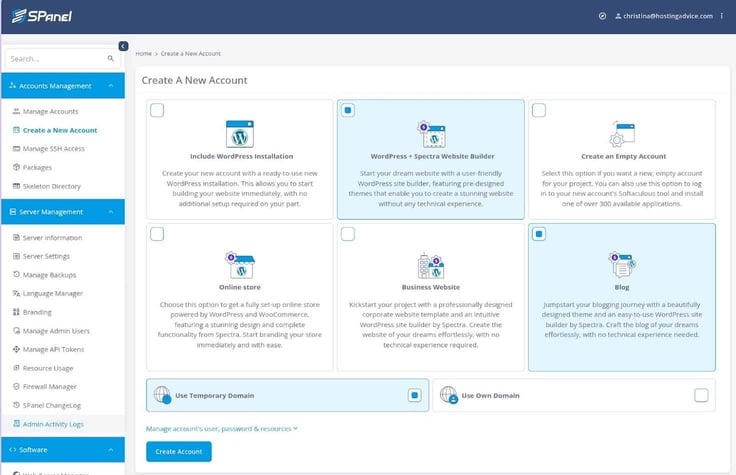Screen dimensions: 736x475
Task: Uncheck the Blog checkbox
Action: coord(539,234)
